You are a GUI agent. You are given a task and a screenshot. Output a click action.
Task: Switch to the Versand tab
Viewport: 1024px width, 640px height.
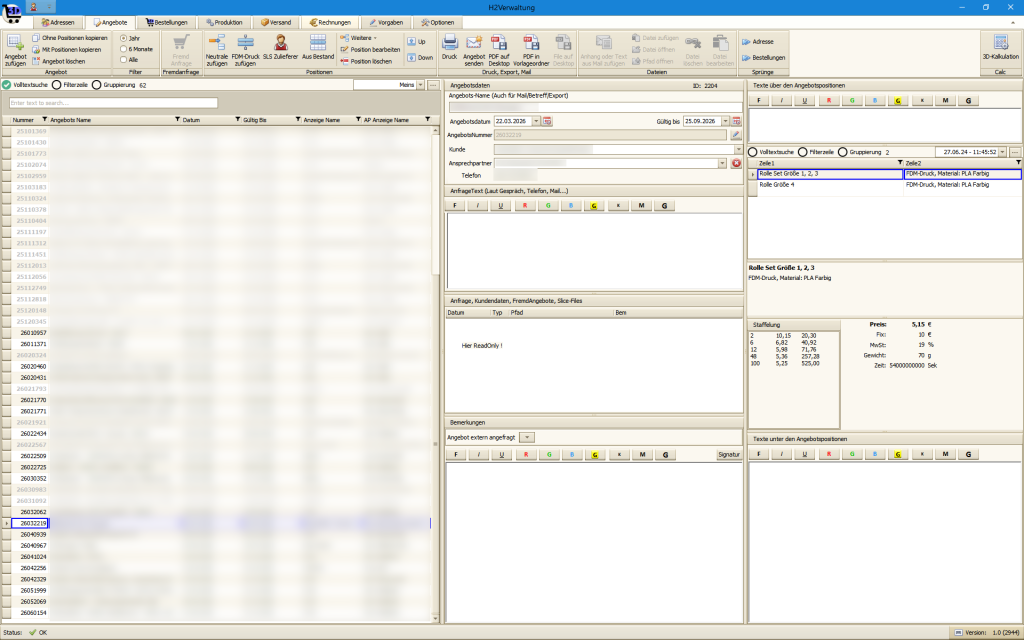pyautogui.click(x=276, y=22)
